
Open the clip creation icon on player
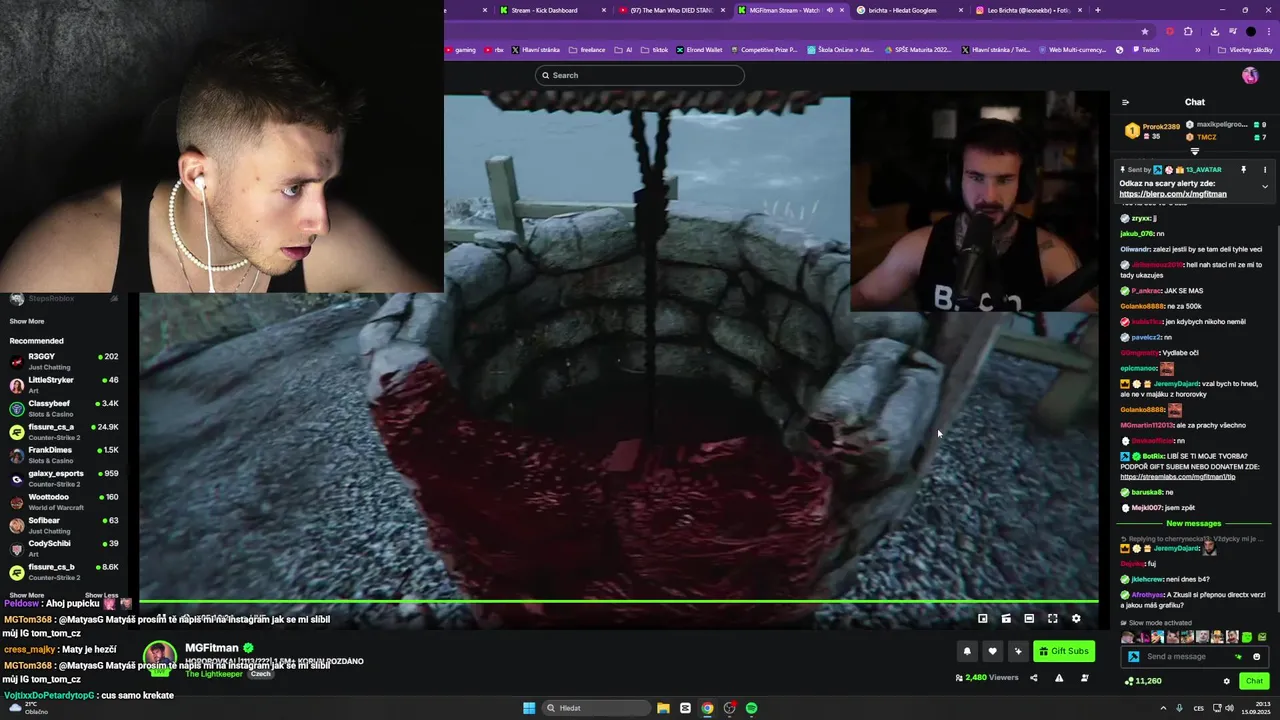(x=1006, y=619)
